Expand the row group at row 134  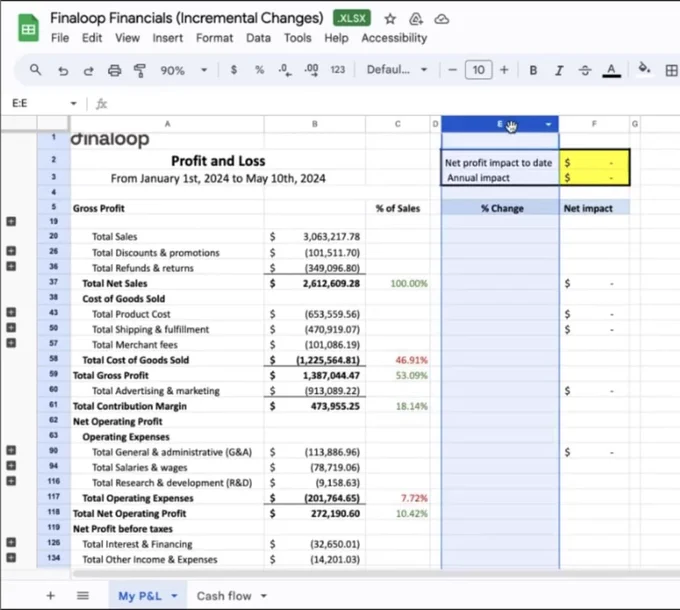click(11, 558)
